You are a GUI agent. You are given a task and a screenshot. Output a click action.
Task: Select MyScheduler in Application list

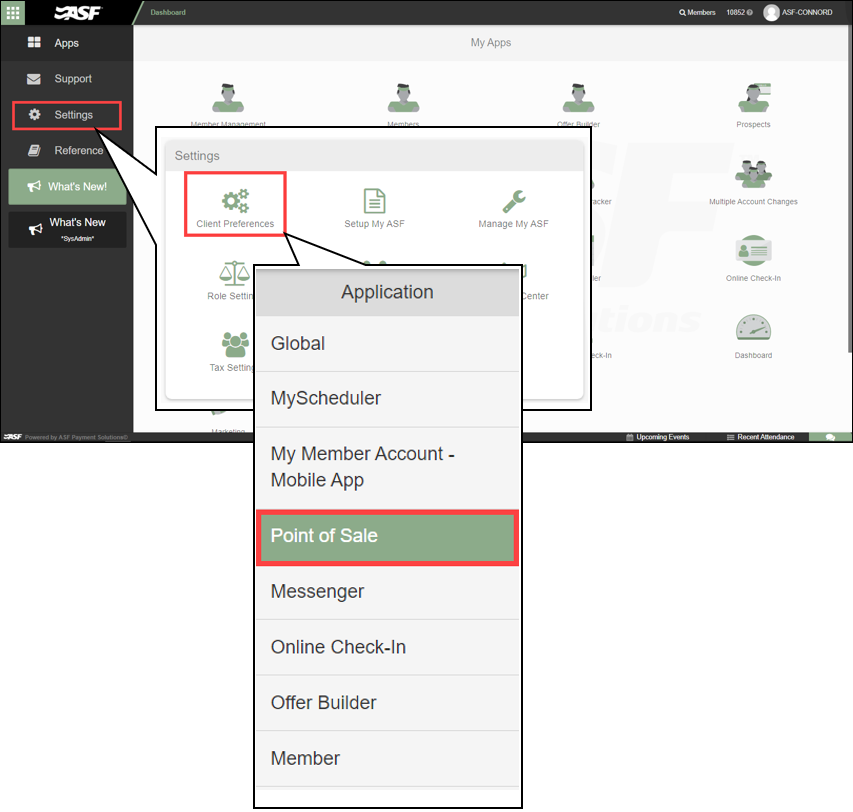click(x=387, y=399)
